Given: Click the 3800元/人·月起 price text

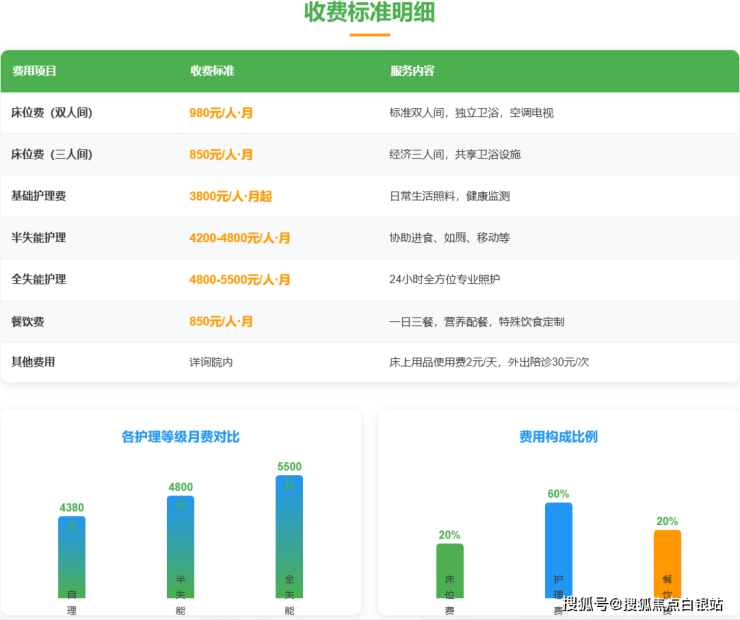Looking at the screenshot, I should (x=230, y=197).
